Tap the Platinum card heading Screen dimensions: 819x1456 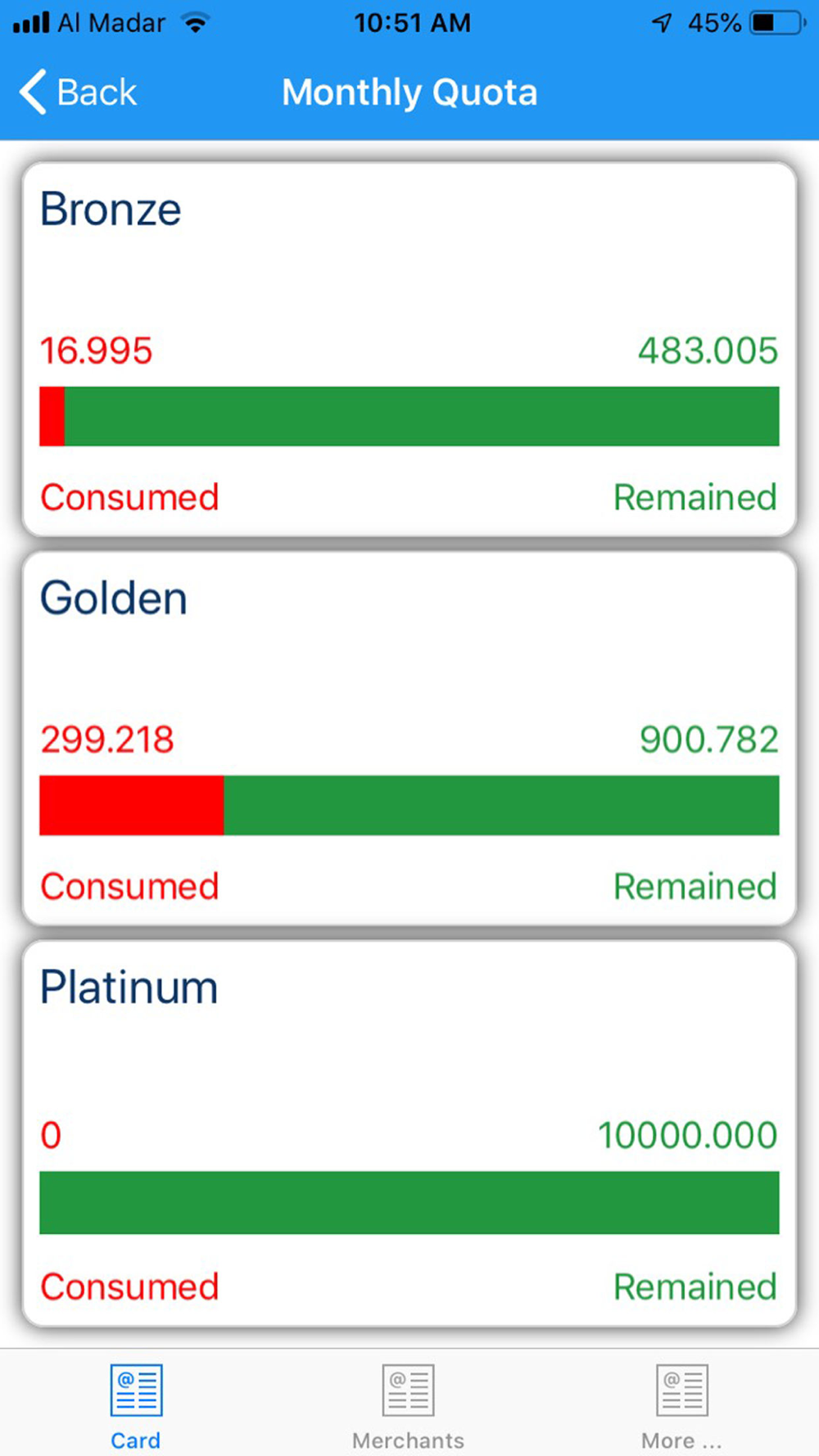pos(129,988)
